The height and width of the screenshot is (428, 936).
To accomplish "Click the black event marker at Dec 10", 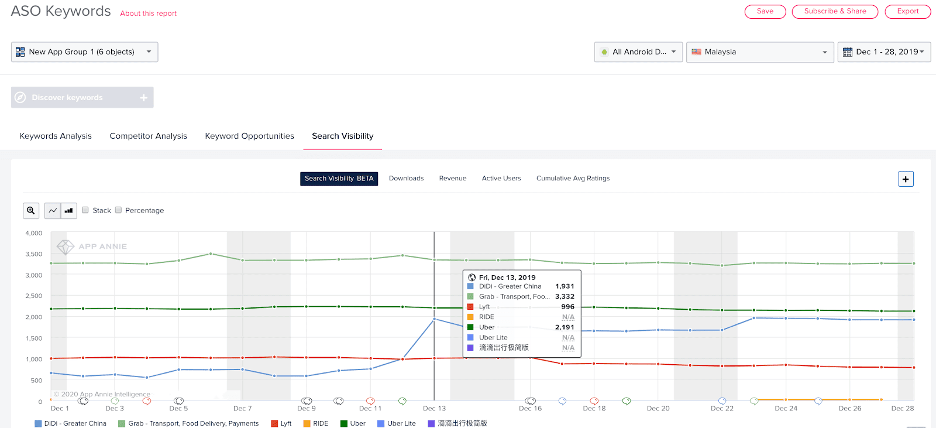I will click(338, 401).
